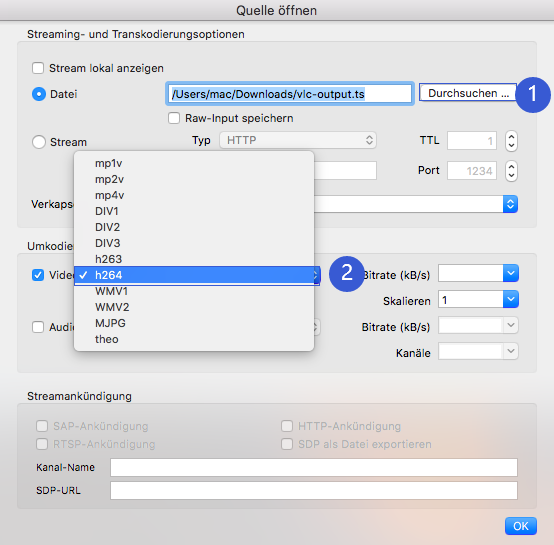Click the SAP-Ankündigung checkbox

point(42,426)
